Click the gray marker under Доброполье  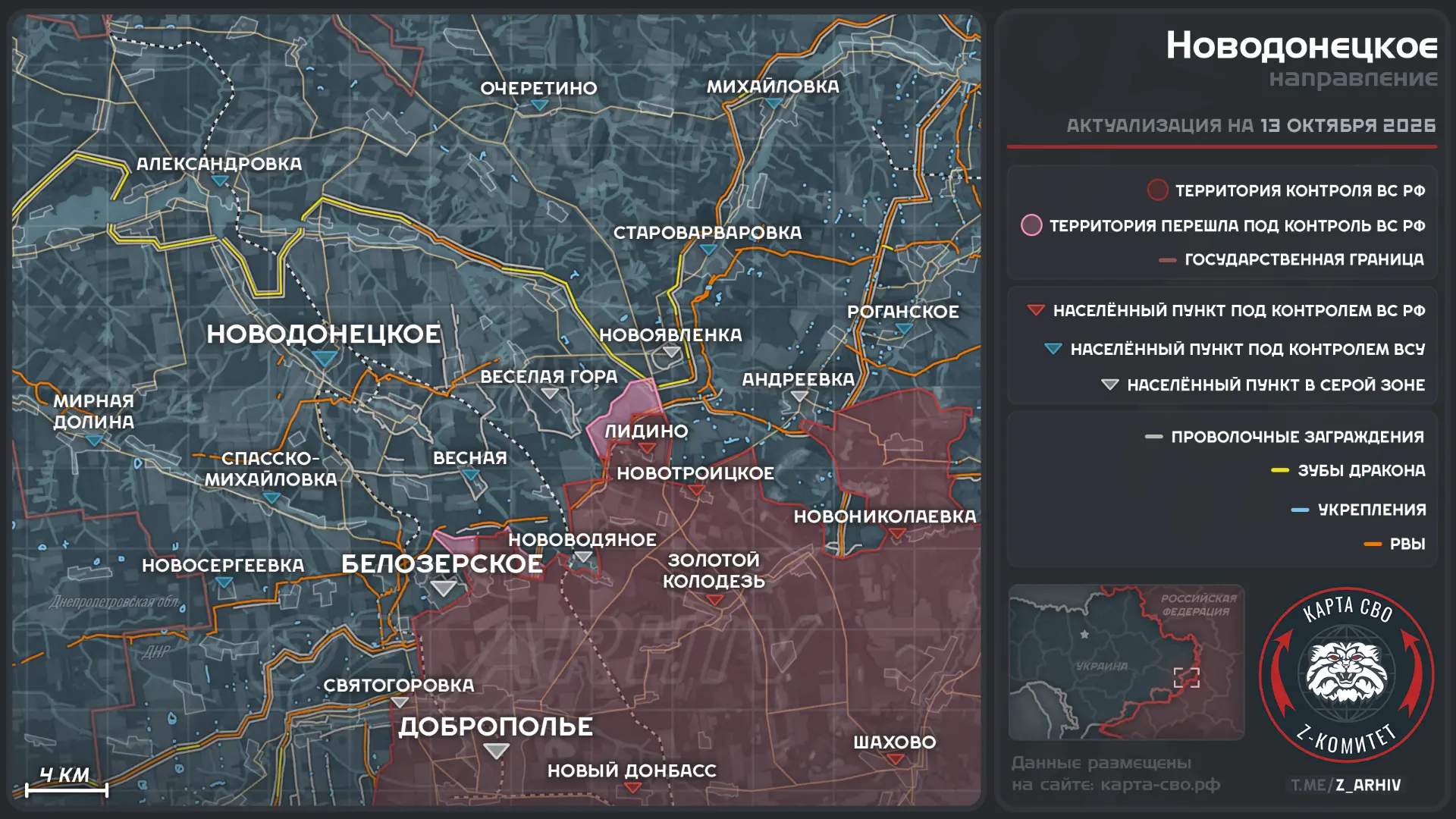point(496,751)
